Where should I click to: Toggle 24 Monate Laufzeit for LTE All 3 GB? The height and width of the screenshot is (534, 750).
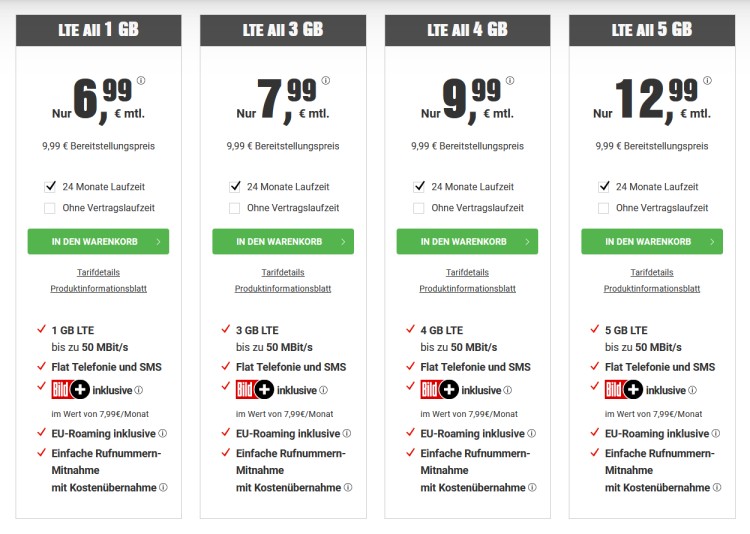coord(235,186)
